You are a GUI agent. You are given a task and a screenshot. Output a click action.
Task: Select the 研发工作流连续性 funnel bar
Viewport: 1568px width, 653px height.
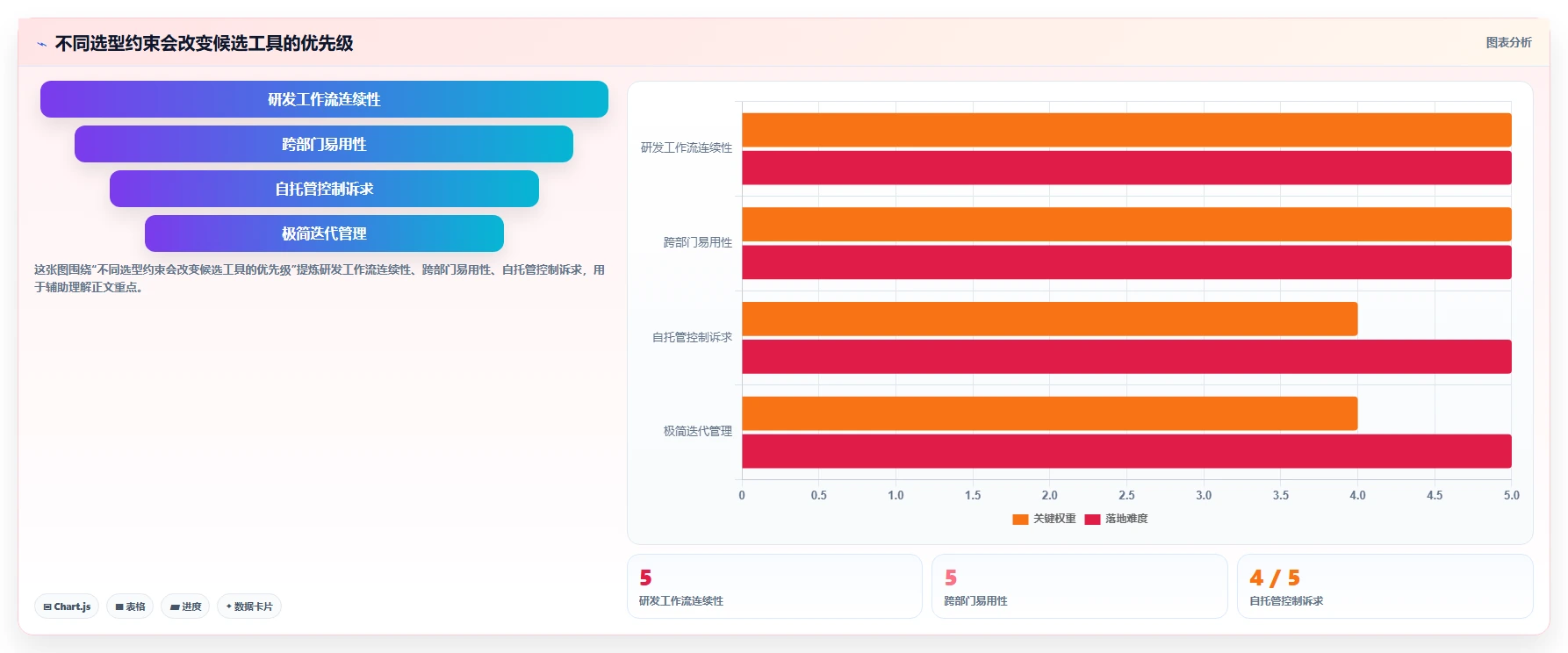tap(324, 99)
